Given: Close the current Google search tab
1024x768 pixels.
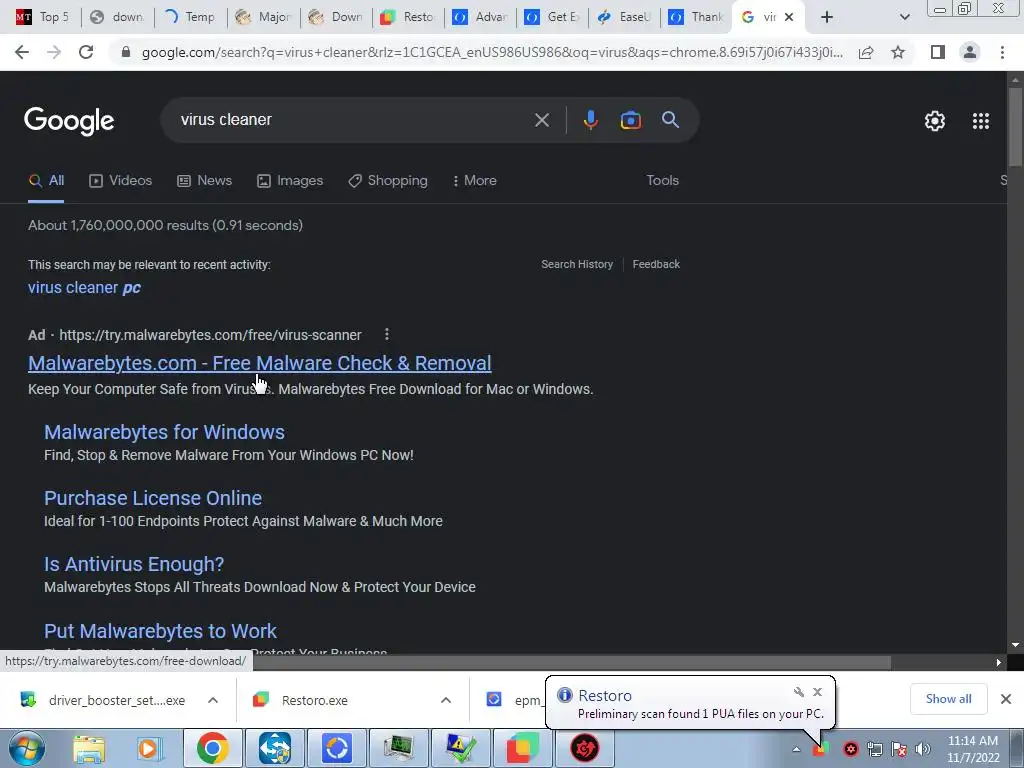Looking at the screenshot, I should point(789,17).
